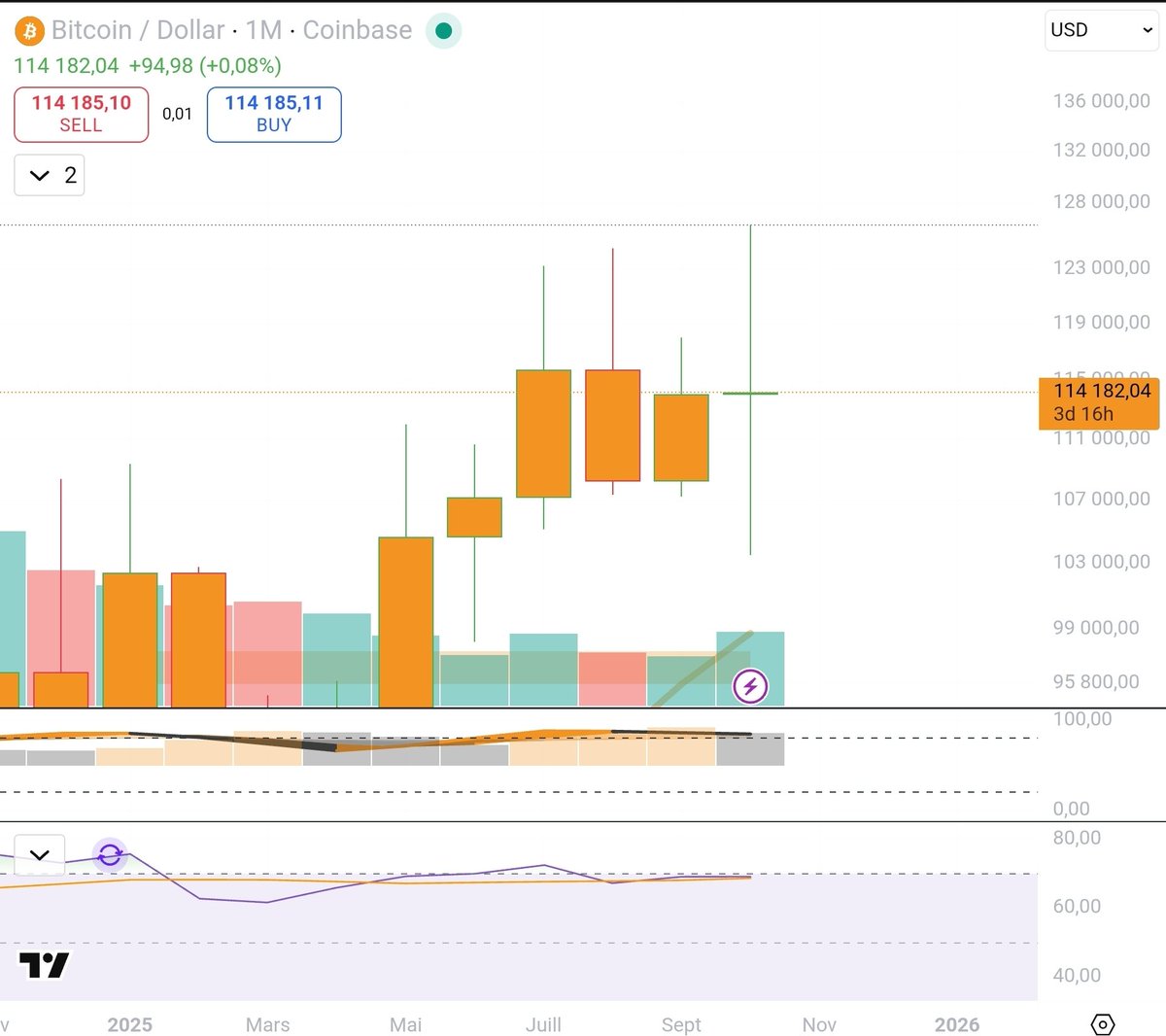This screenshot has height=1036, width=1166.
Task: Click the green market status indicator dot
Action: (x=444, y=31)
